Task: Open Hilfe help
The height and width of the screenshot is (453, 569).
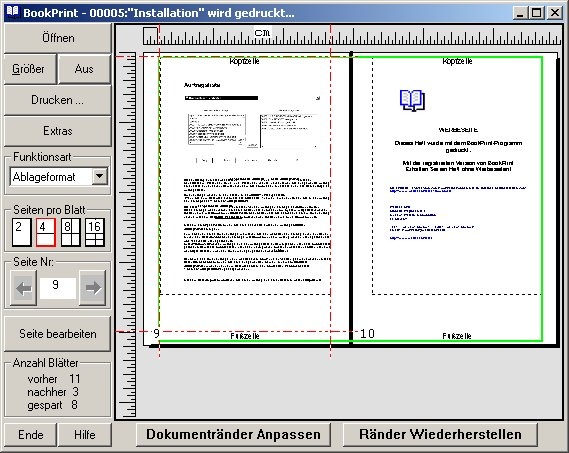Action: click(x=85, y=434)
